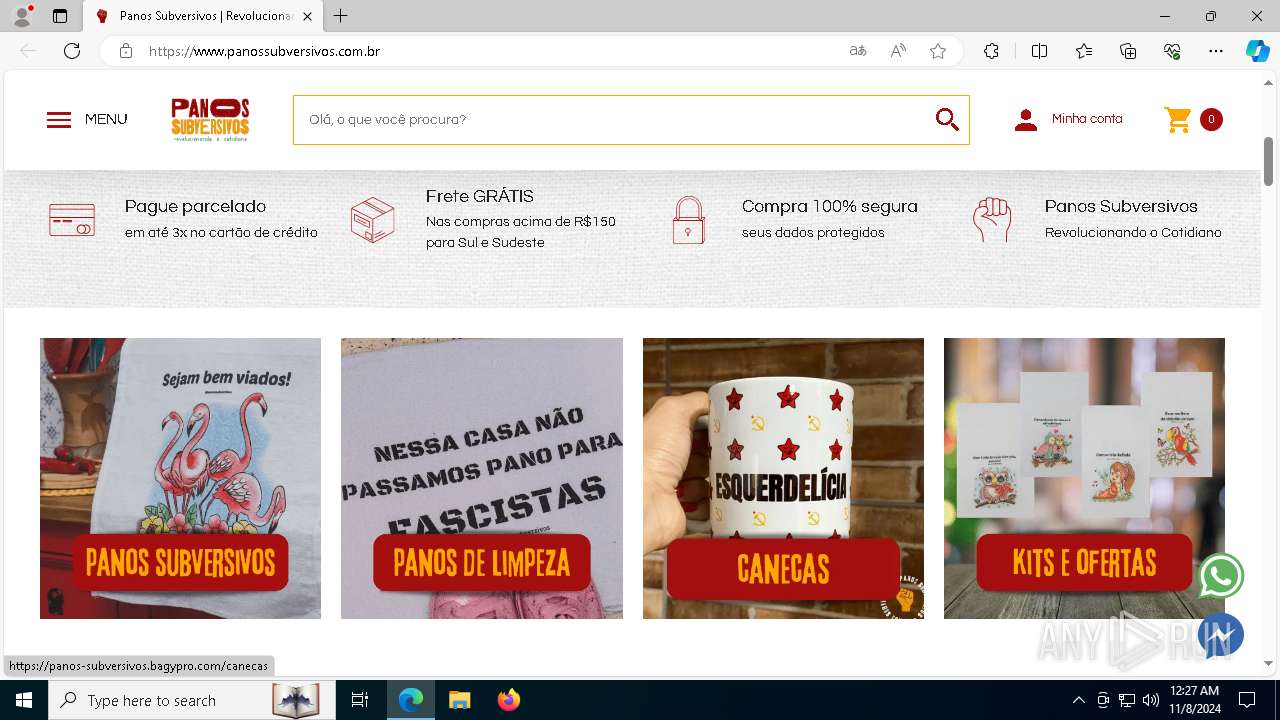The image size is (1280, 720).
Task: Open browser extensions icon
Action: click(991, 51)
